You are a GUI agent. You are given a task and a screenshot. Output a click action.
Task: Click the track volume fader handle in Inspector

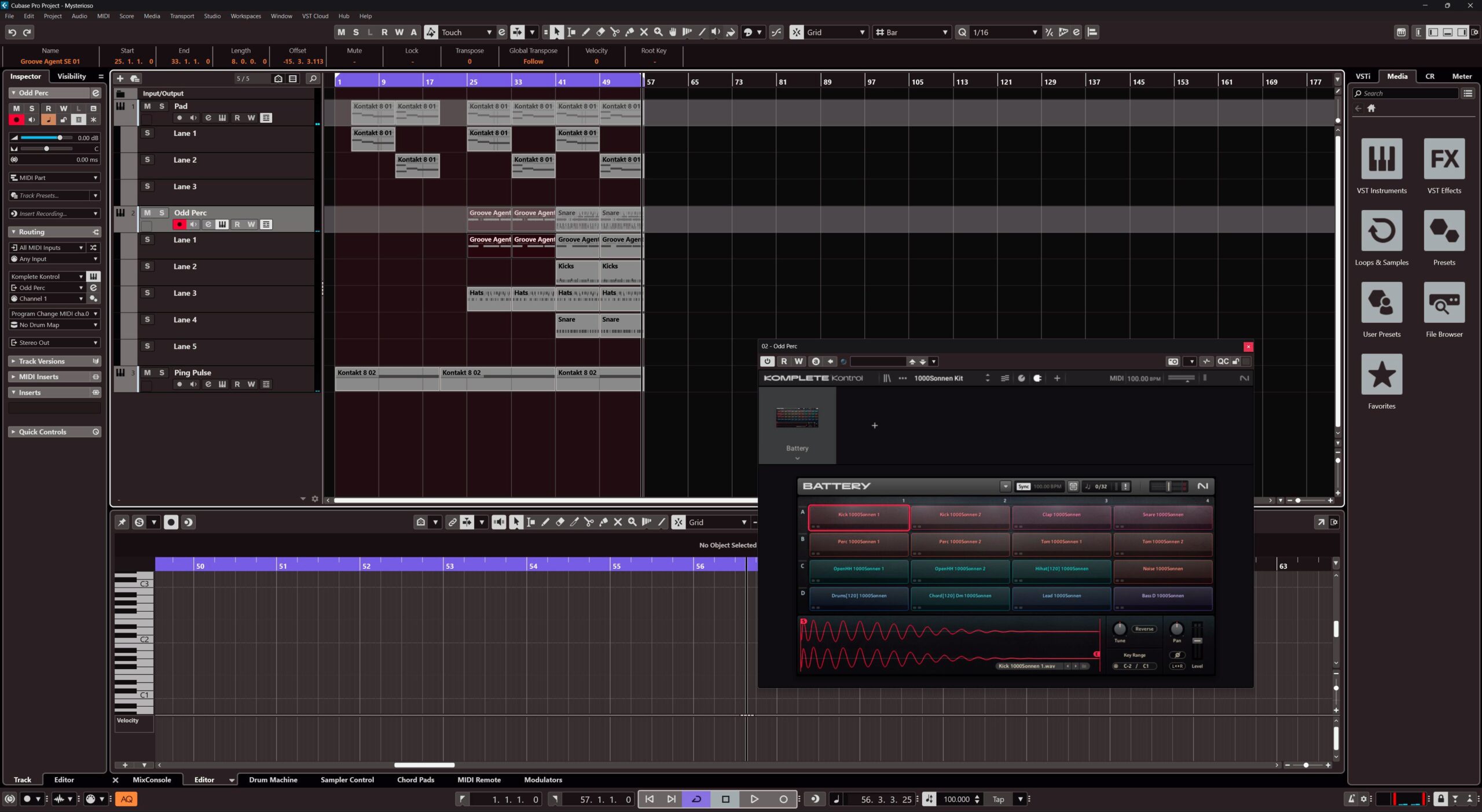click(x=60, y=138)
